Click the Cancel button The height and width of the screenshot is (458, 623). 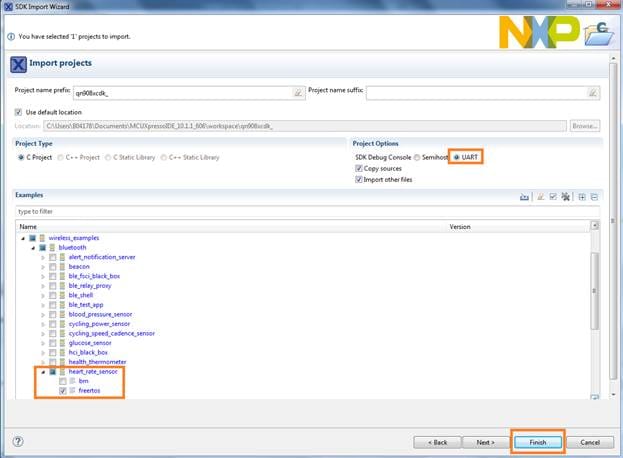click(x=589, y=441)
